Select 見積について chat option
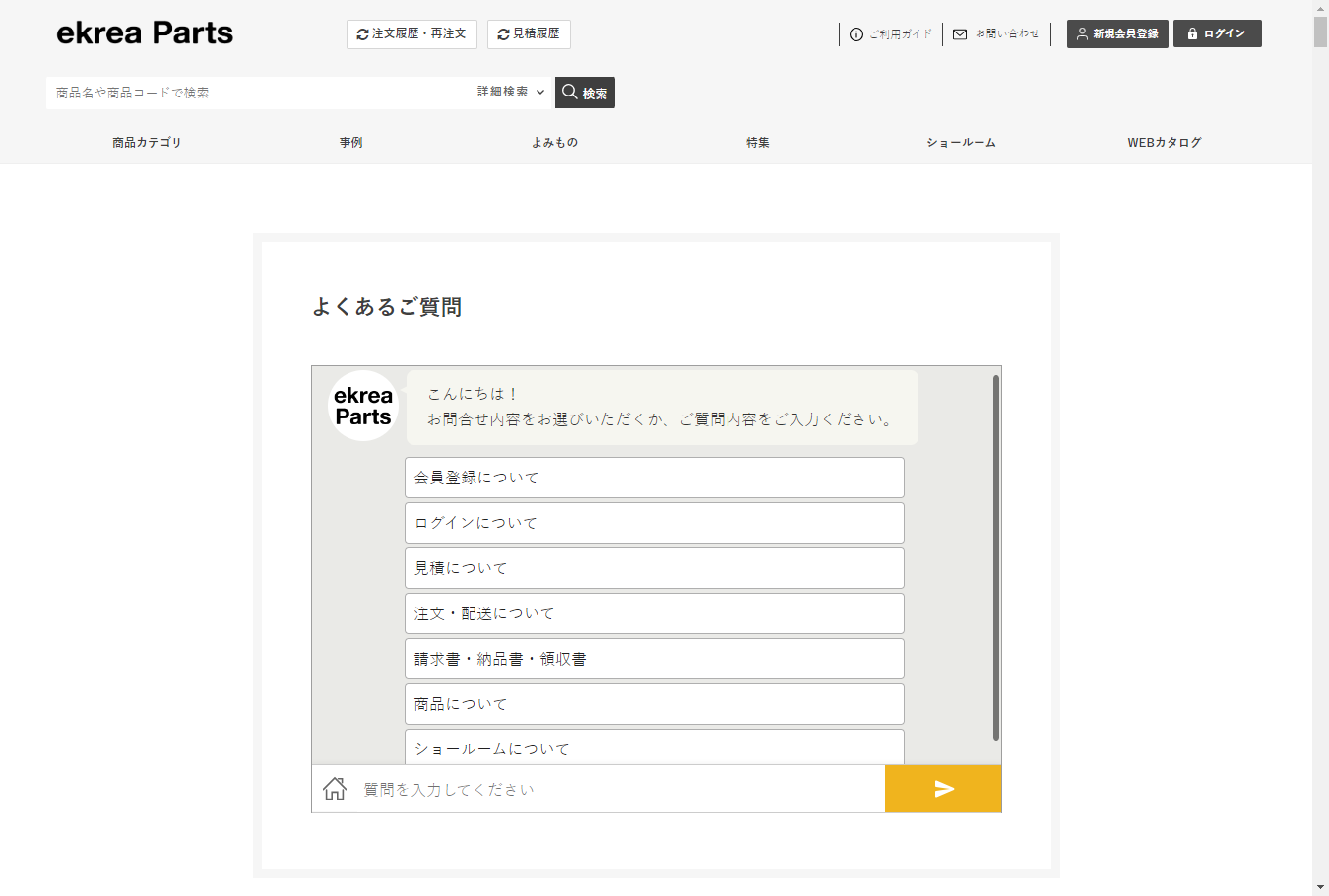The height and width of the screenshot is (896, 1329). tap(655, 568)
